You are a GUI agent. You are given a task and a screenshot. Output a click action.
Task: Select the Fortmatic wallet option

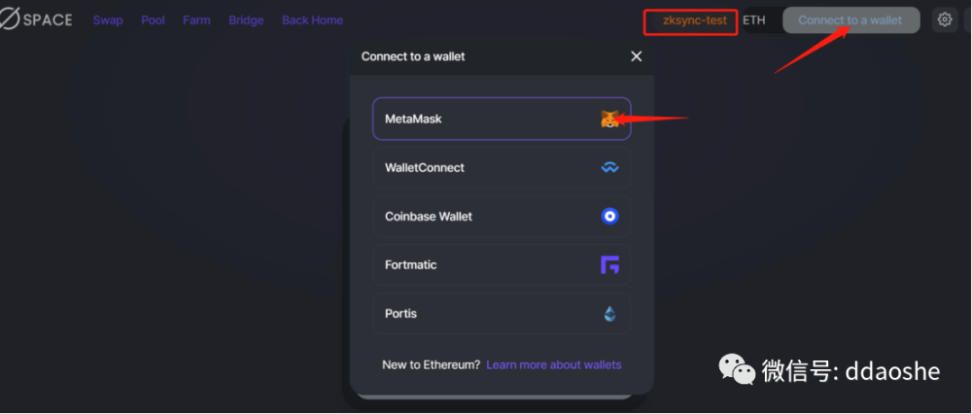coord(480,265)
